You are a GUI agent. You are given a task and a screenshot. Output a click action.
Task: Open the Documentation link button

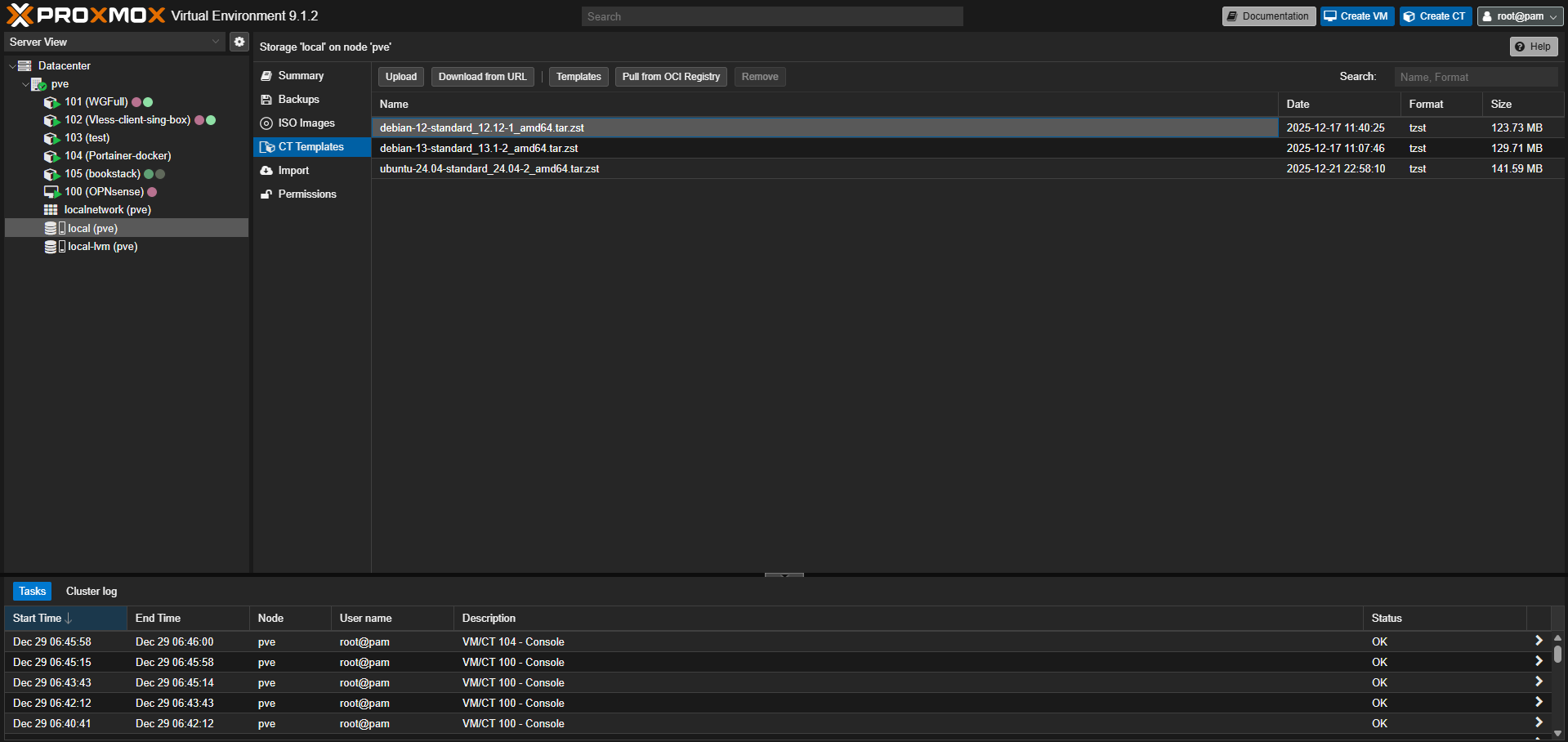pos(1269,16)
